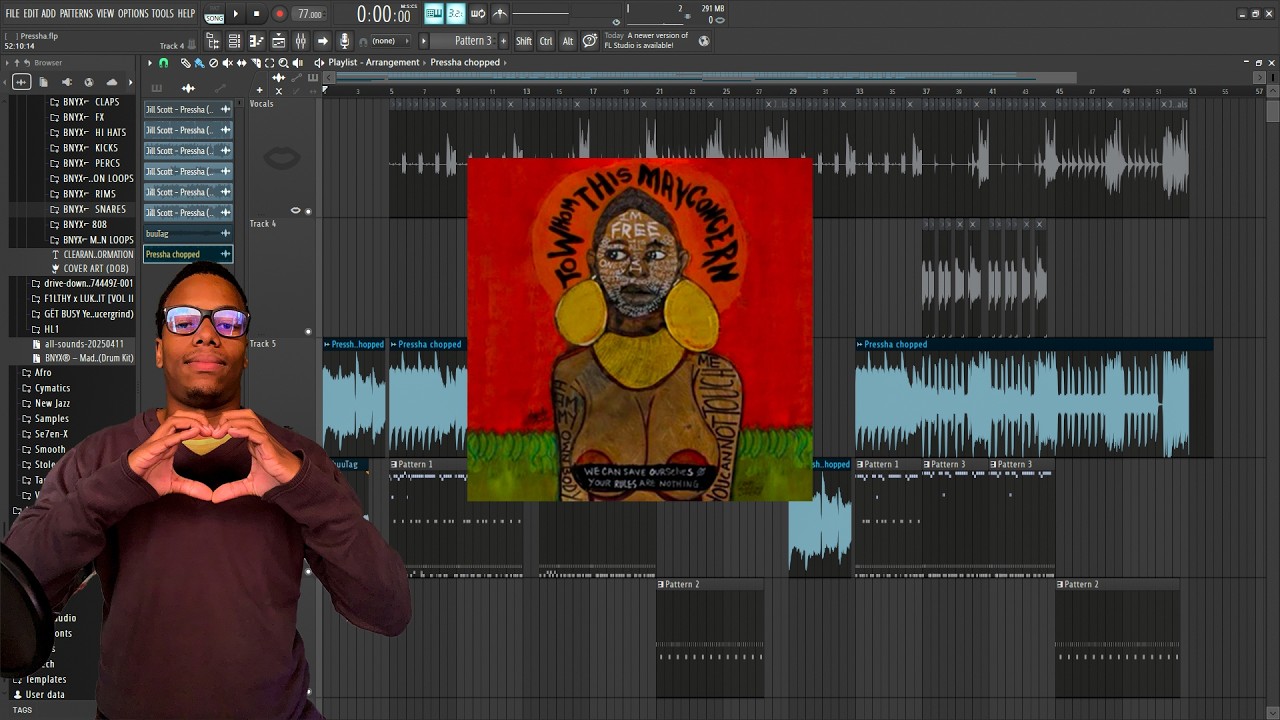Viewport: 1280px width, 720px height.
Task: Select the Delete tool in Playlist toolbar
Action: click(213, 63)
